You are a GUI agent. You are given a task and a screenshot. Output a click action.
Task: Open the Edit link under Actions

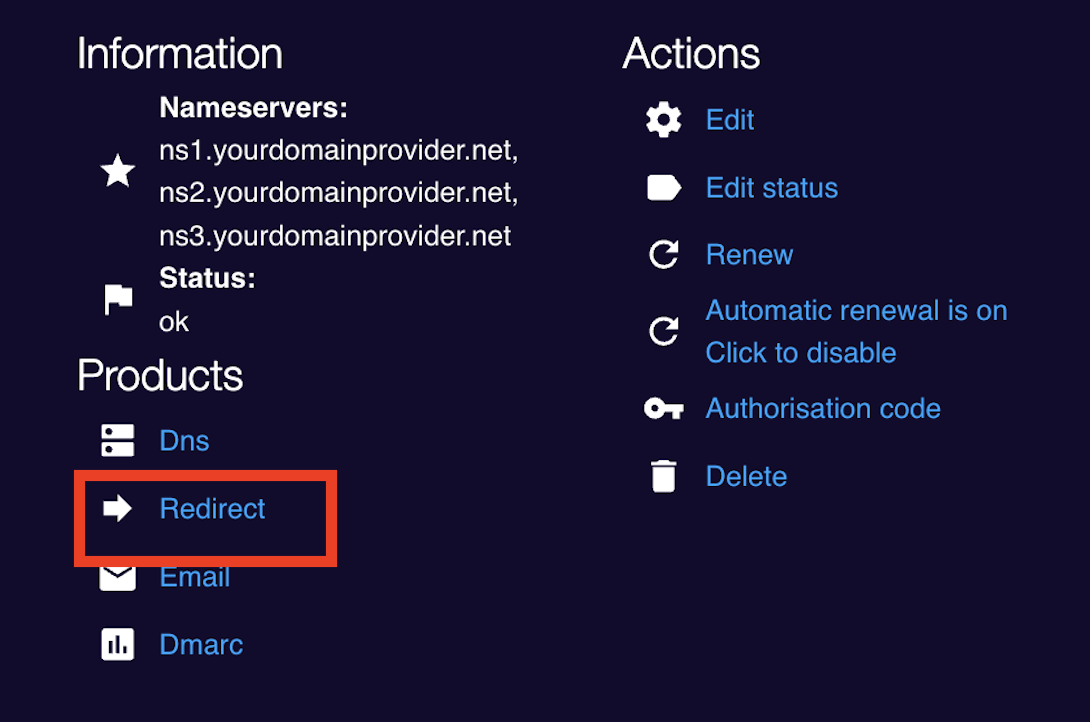[729, 120]
